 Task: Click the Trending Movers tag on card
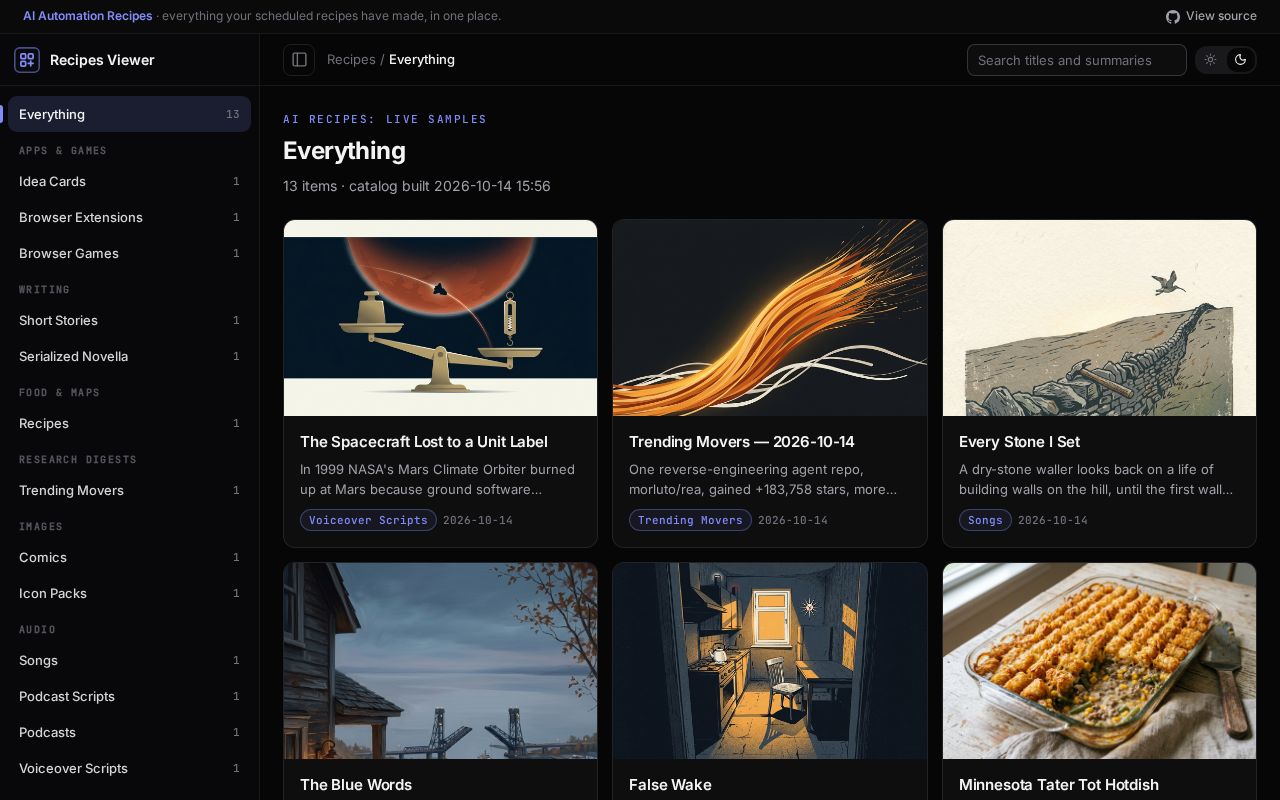[x=690, y=520]
